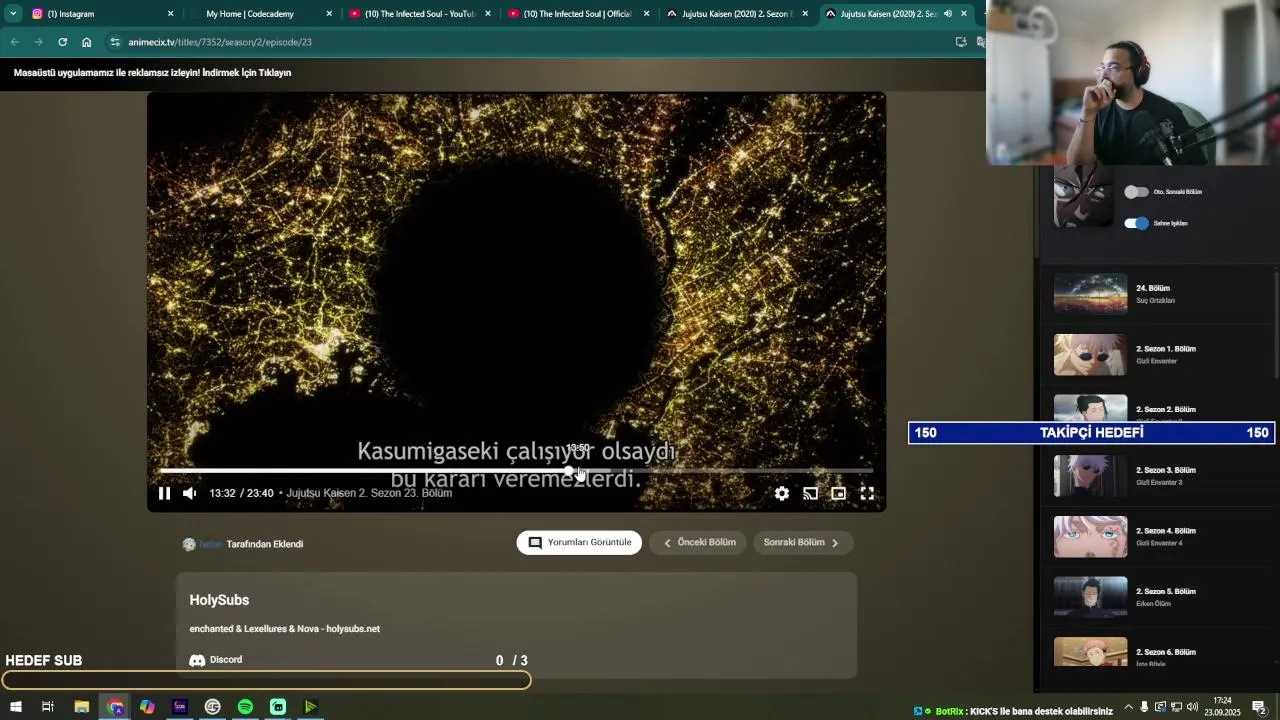
Task: Click the 2. Sezon 6. Bölüm title
Action: (1165, 652)
